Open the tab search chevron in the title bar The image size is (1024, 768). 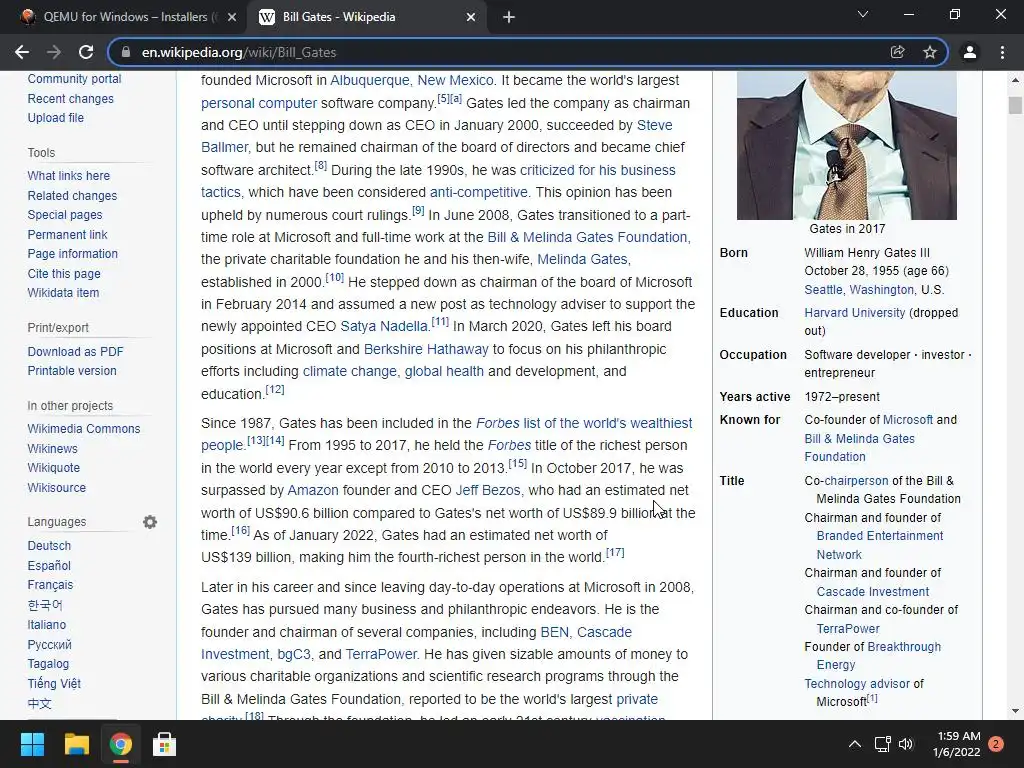[863, 14]
